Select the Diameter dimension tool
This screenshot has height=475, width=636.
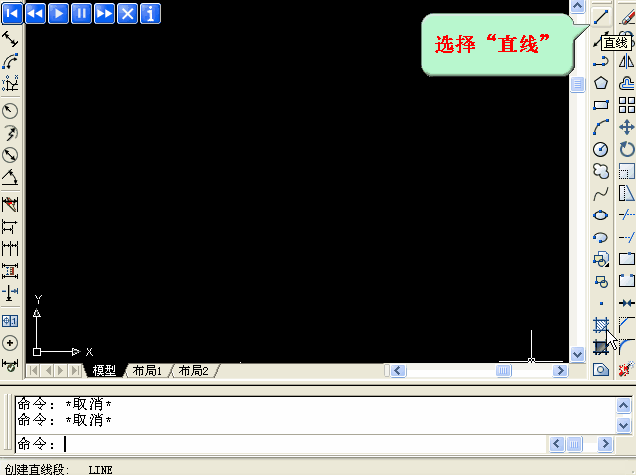(x=10, y=155)
